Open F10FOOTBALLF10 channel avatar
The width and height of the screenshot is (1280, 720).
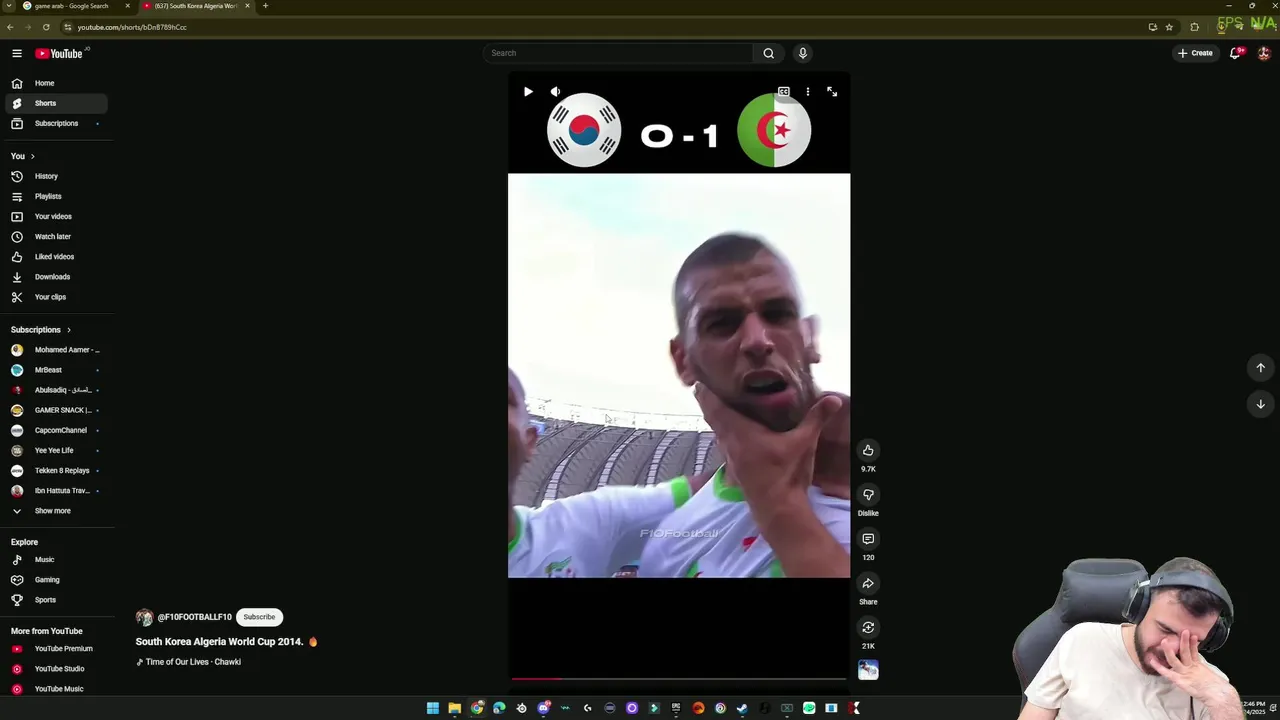pos(145,618)
